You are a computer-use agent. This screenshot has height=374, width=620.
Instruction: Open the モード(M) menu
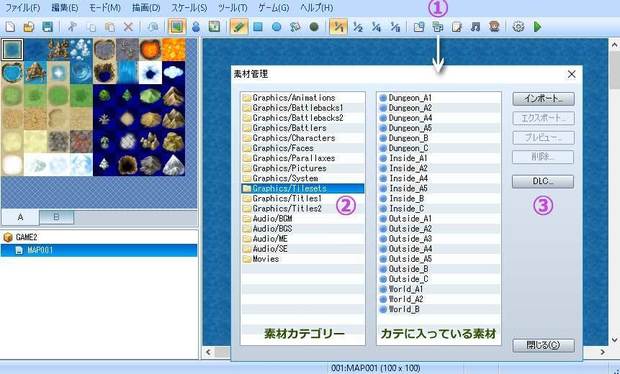coord(104,8)
